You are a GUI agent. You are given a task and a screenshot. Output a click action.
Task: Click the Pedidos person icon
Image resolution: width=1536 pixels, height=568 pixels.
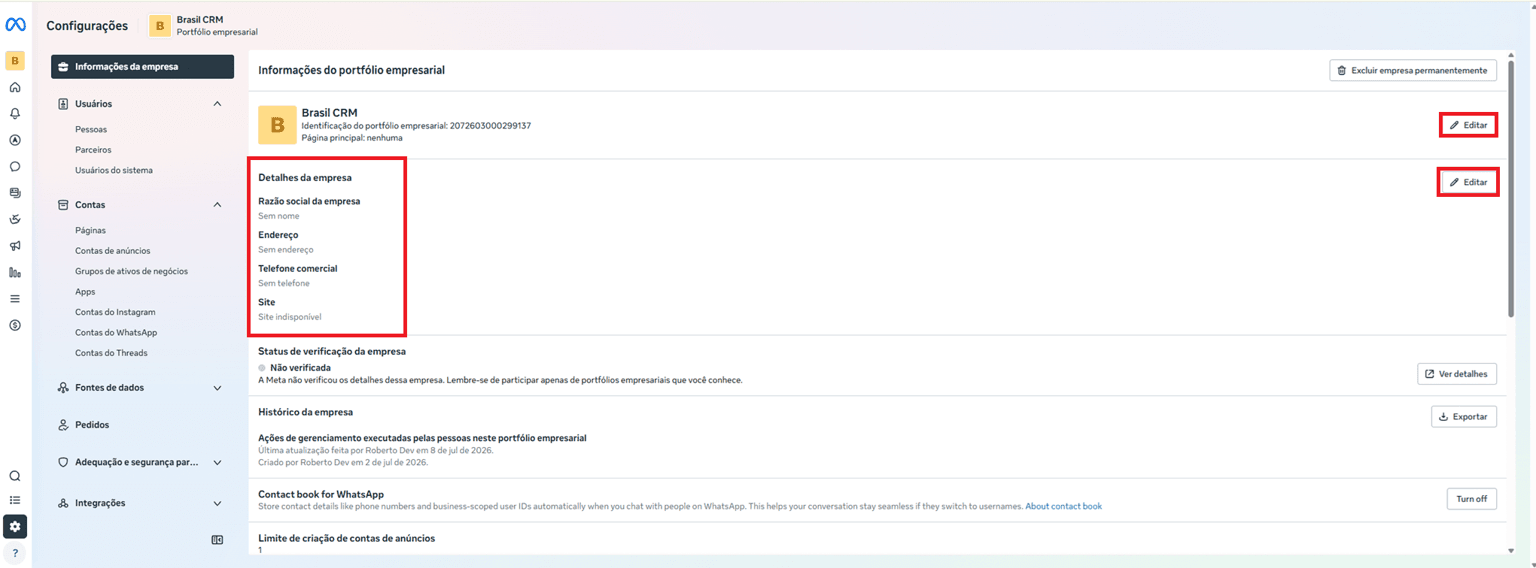[x=63, y=425]
